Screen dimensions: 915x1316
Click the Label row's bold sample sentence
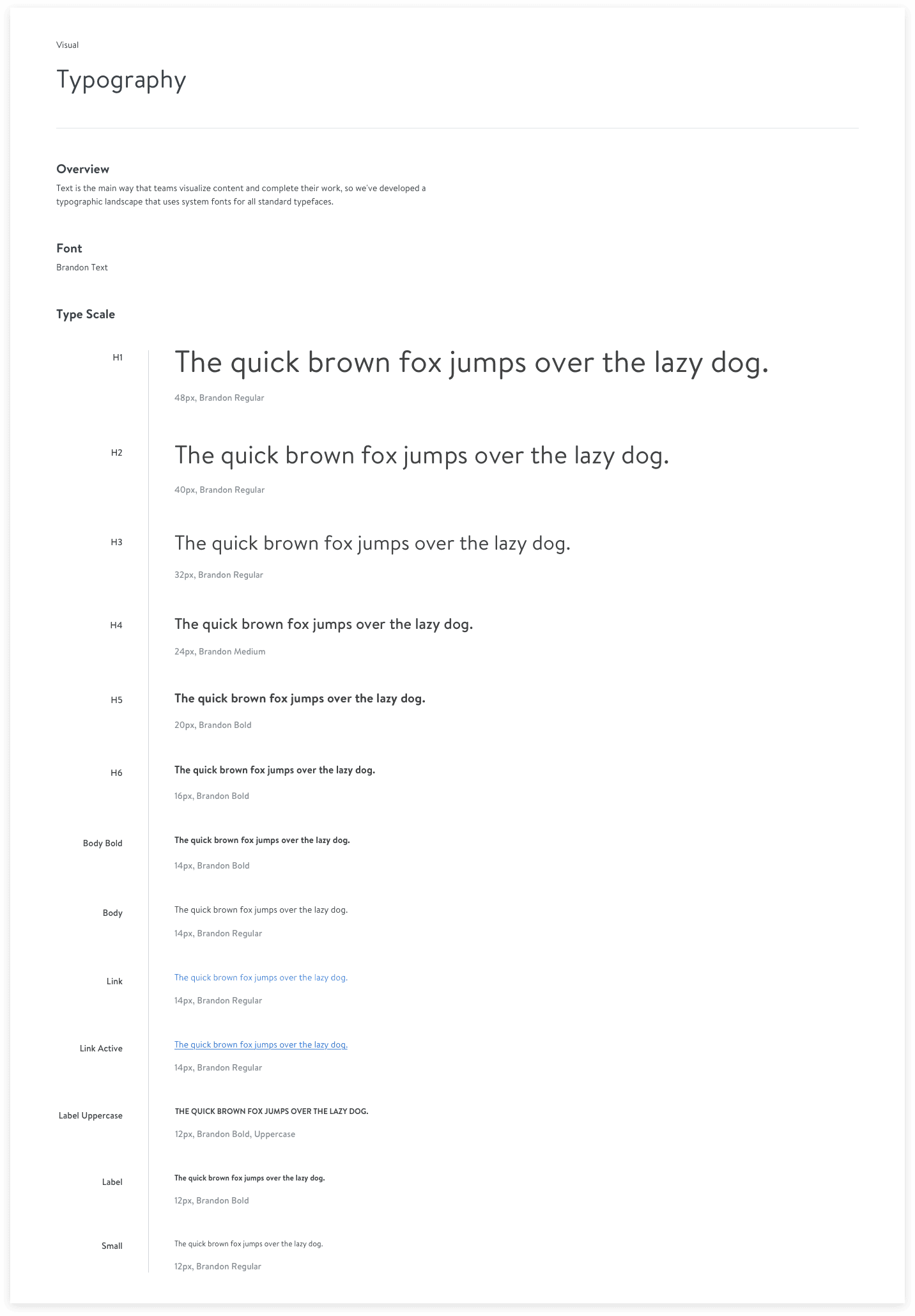(250, 1178)
